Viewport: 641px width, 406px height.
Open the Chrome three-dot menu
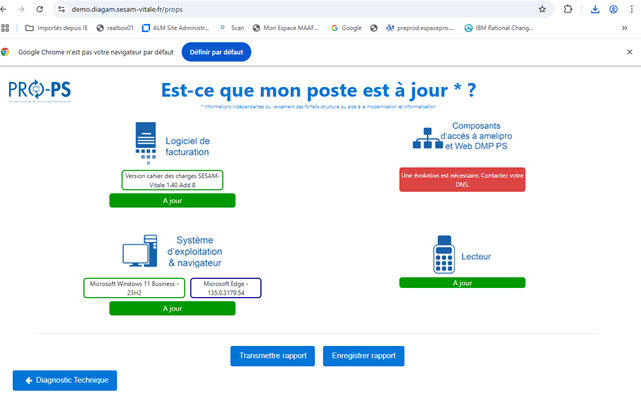click(630, 9)
